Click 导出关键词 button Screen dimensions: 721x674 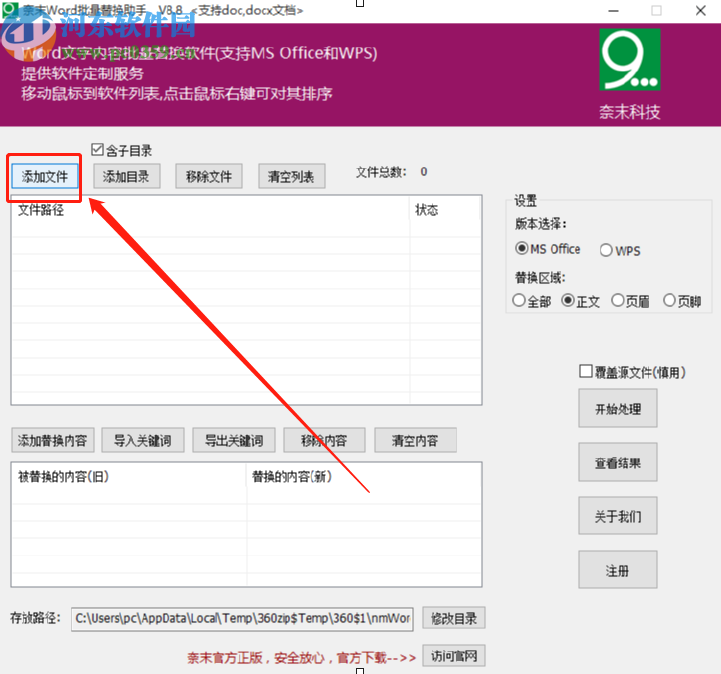tap(234, 440)
